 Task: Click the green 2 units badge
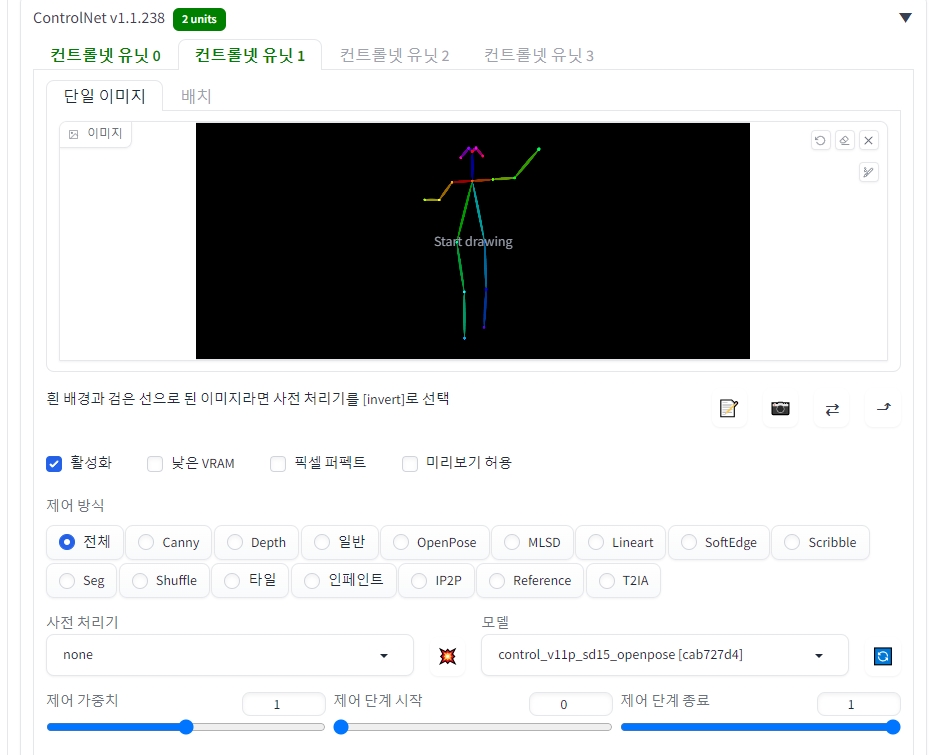(199, 19)
